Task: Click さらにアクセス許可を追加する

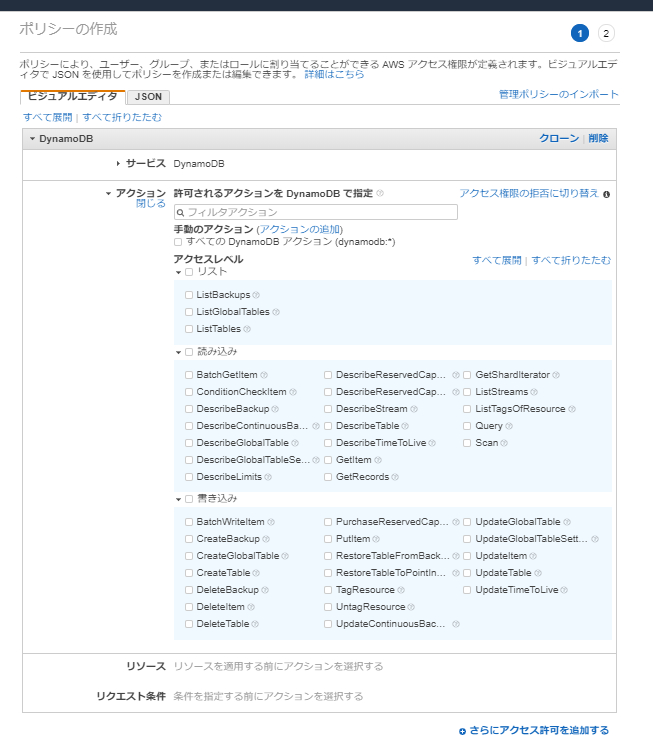Action: pyautogui.click(x=534, y=730)
